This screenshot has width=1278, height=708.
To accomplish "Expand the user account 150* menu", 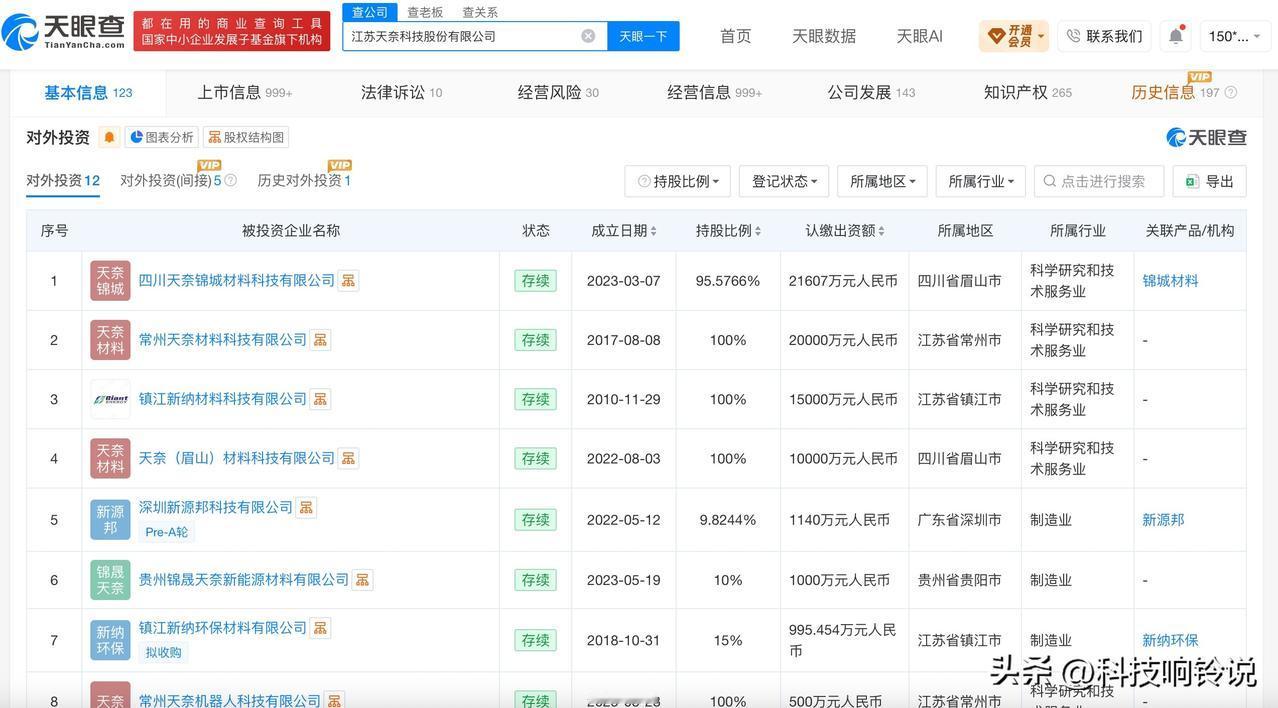I will pos(1234,36).
